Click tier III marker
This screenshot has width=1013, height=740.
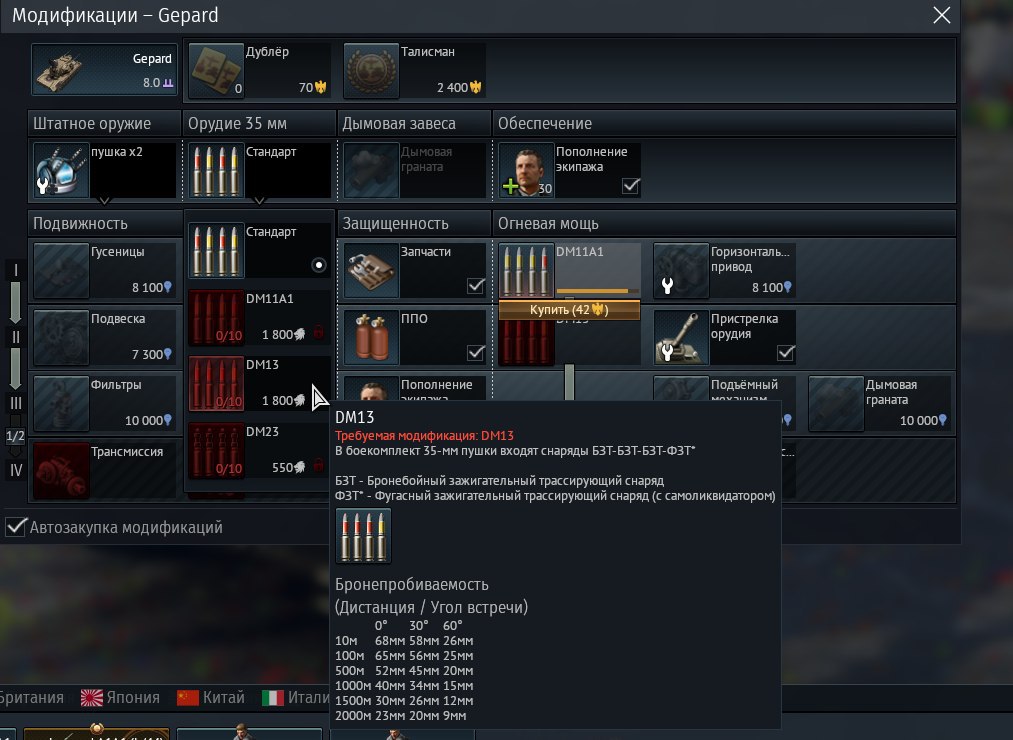tap(16, 403)
